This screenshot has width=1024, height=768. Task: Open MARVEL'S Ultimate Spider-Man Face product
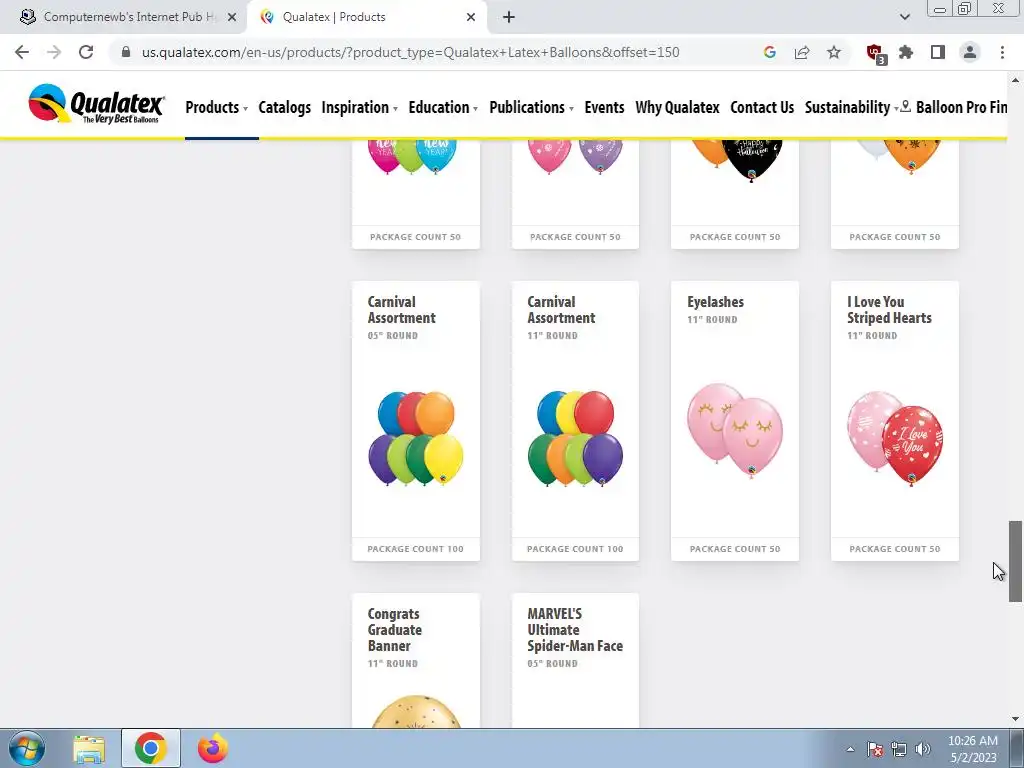click(x=575, y=660)
